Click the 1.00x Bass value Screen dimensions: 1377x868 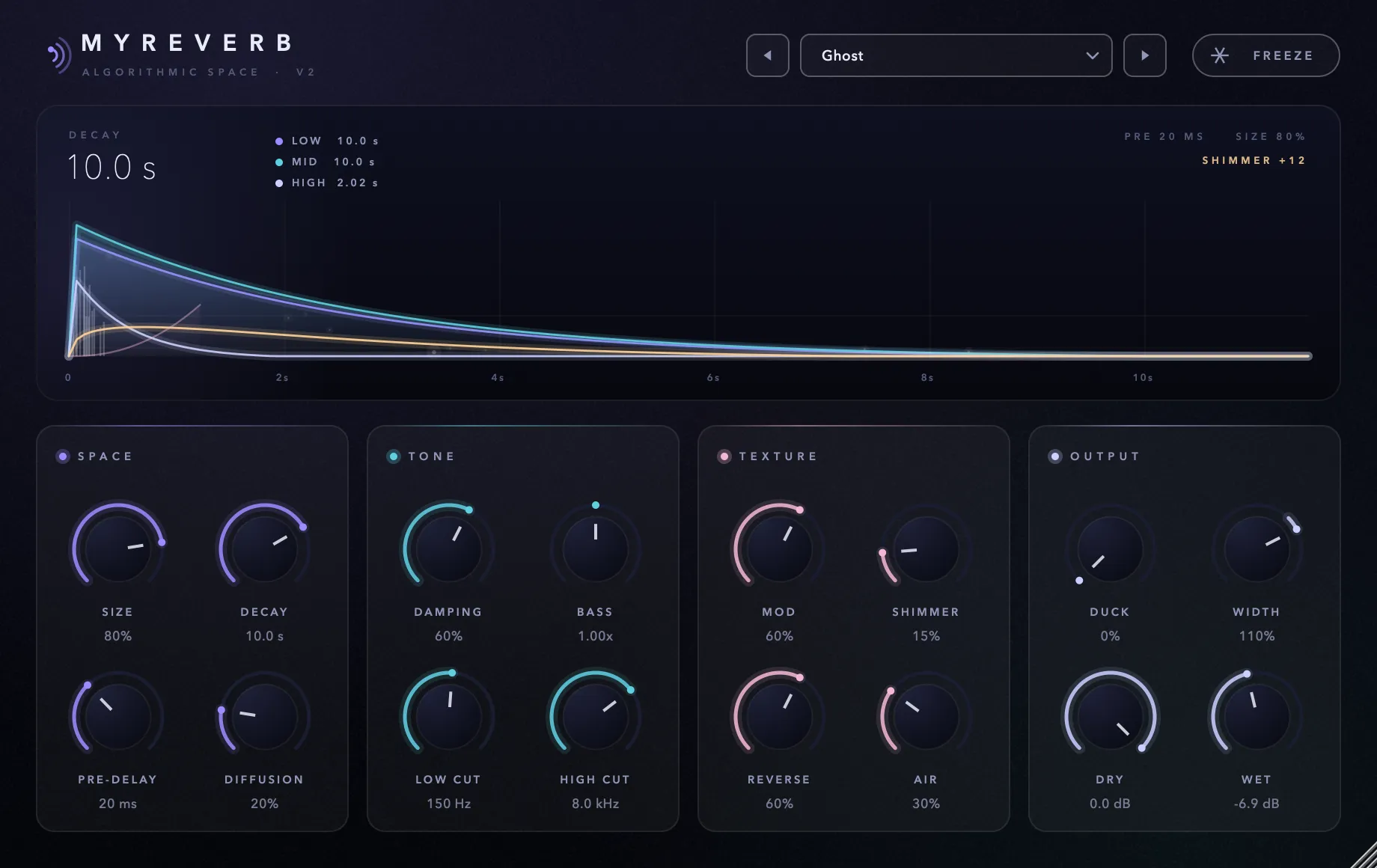click(x=595, y=635)
